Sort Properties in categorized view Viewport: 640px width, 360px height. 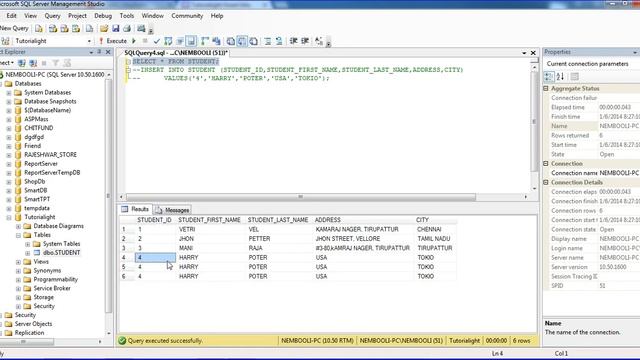549,76
